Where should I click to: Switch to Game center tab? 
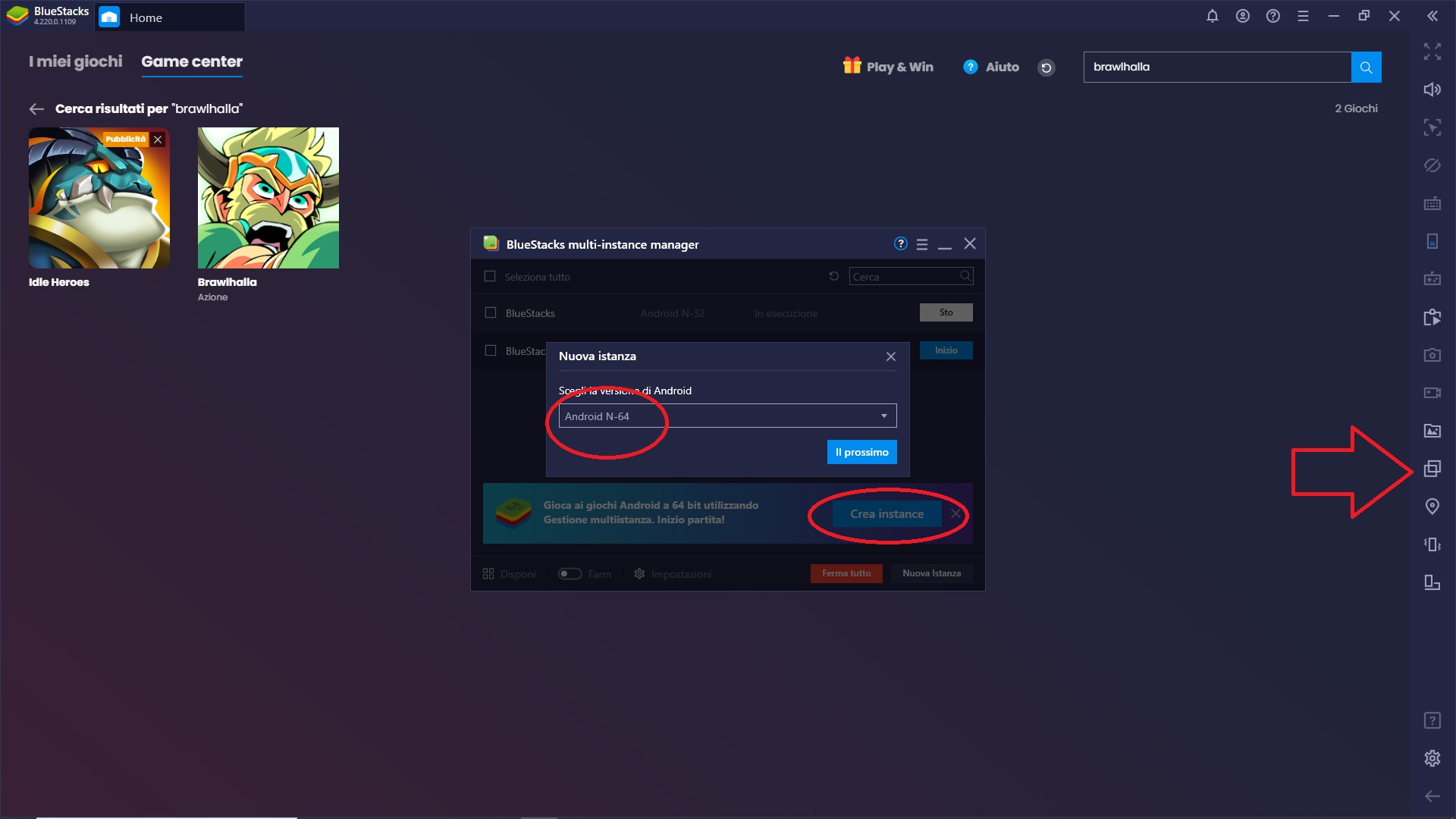tap(192, 61)
